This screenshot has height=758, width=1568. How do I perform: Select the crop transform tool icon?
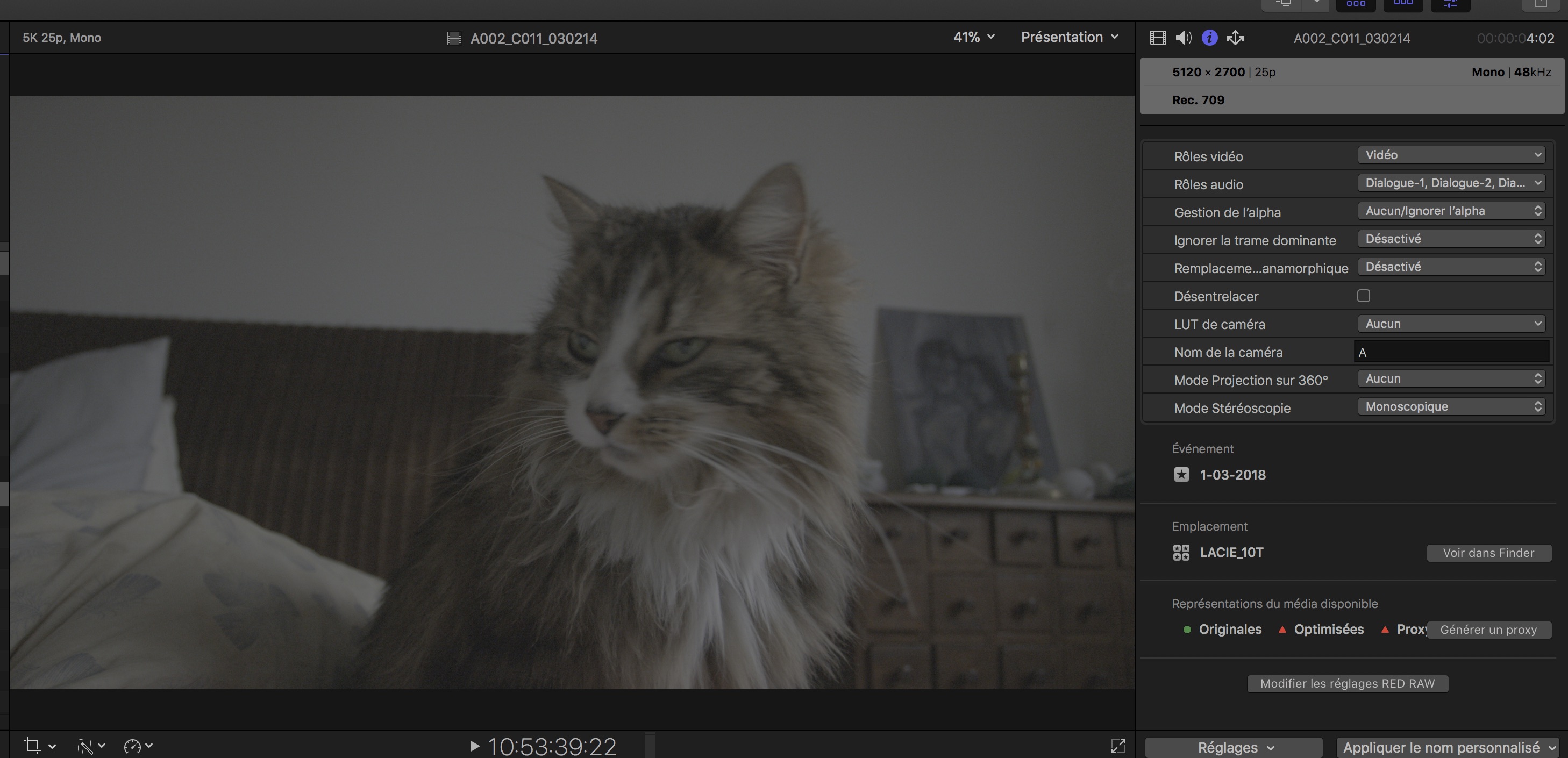click(32, 745)
